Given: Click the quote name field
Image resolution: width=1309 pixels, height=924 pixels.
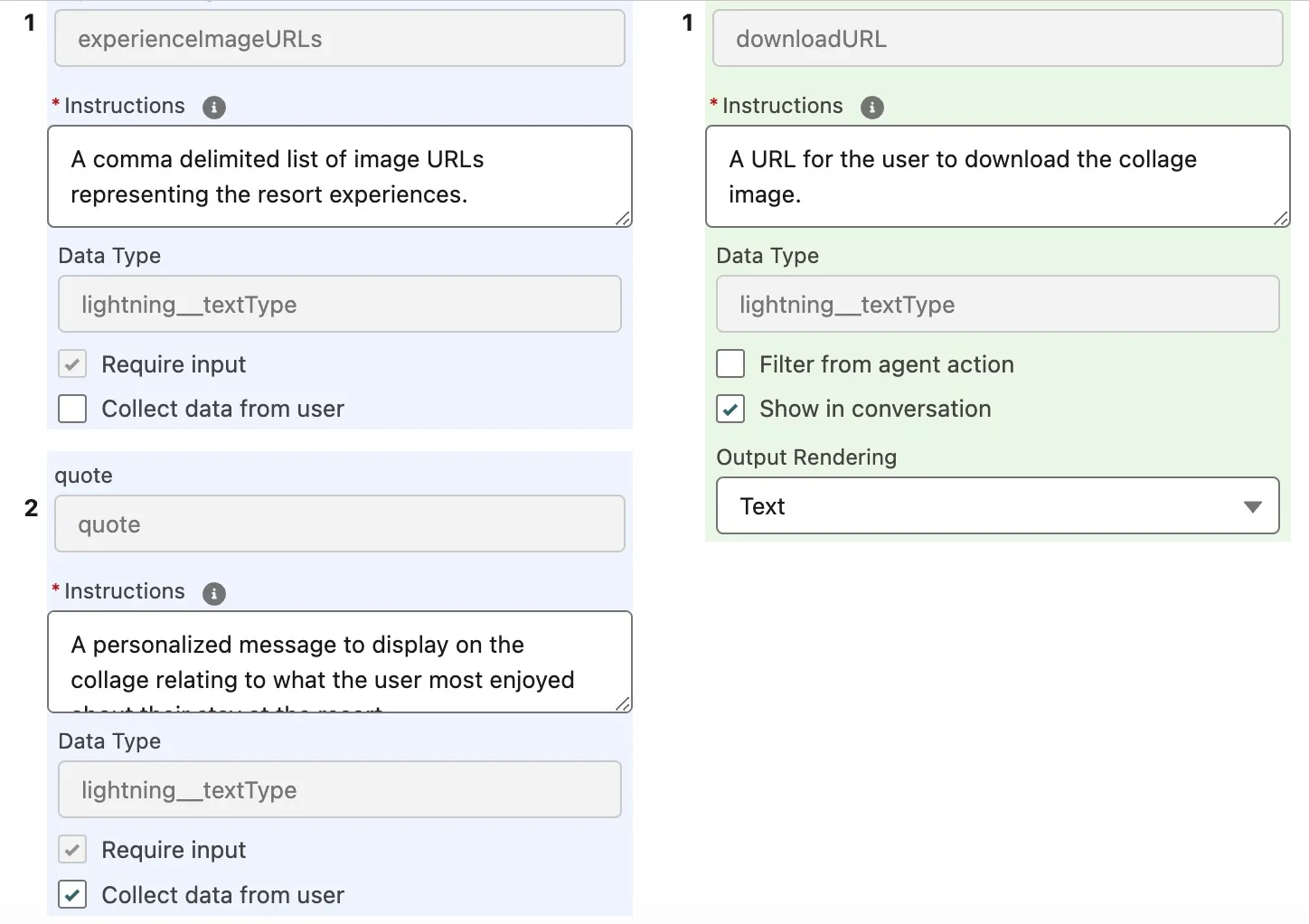Looking at the screenshot, I should [339, 524].
